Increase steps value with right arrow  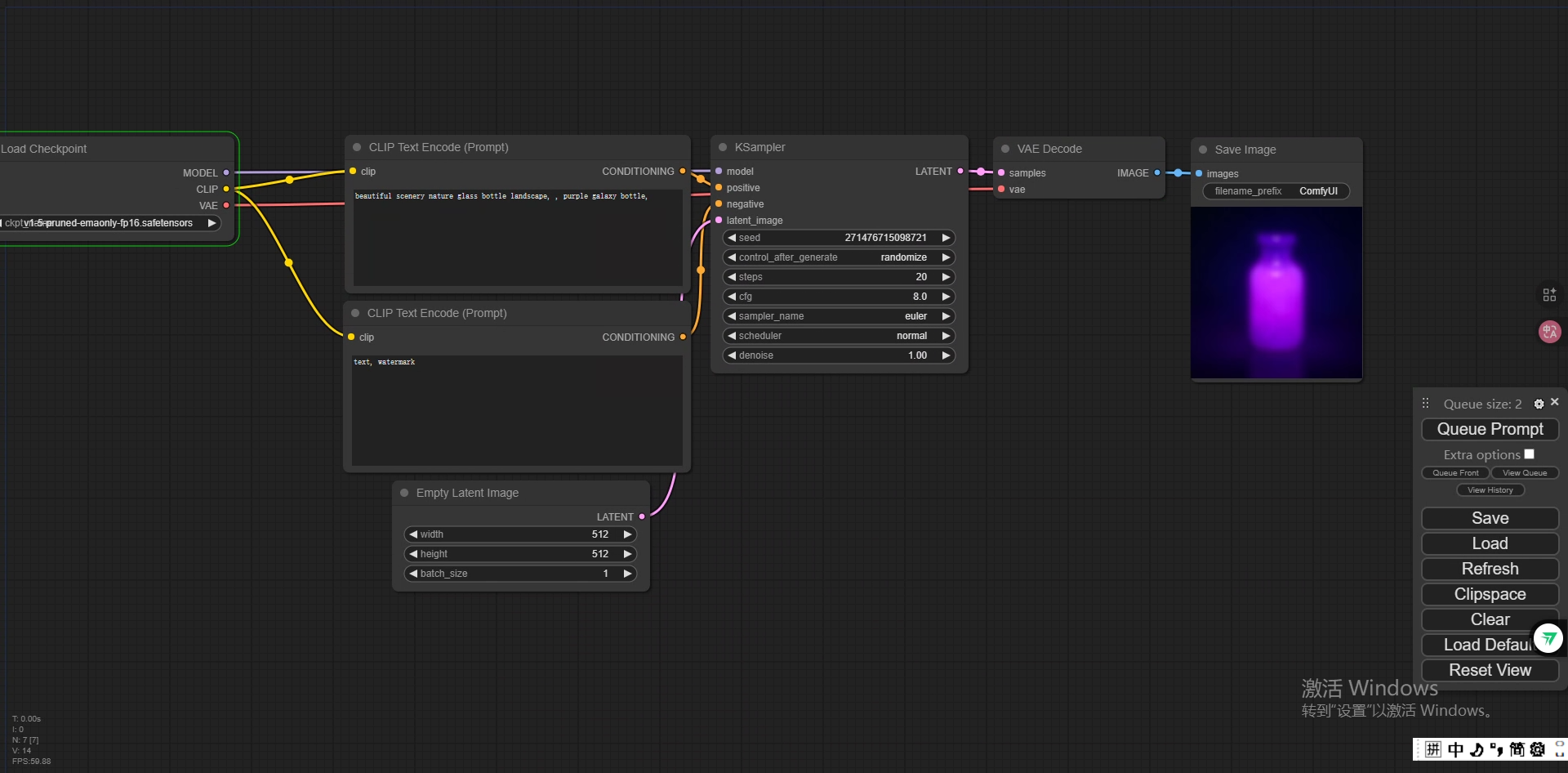946,277
